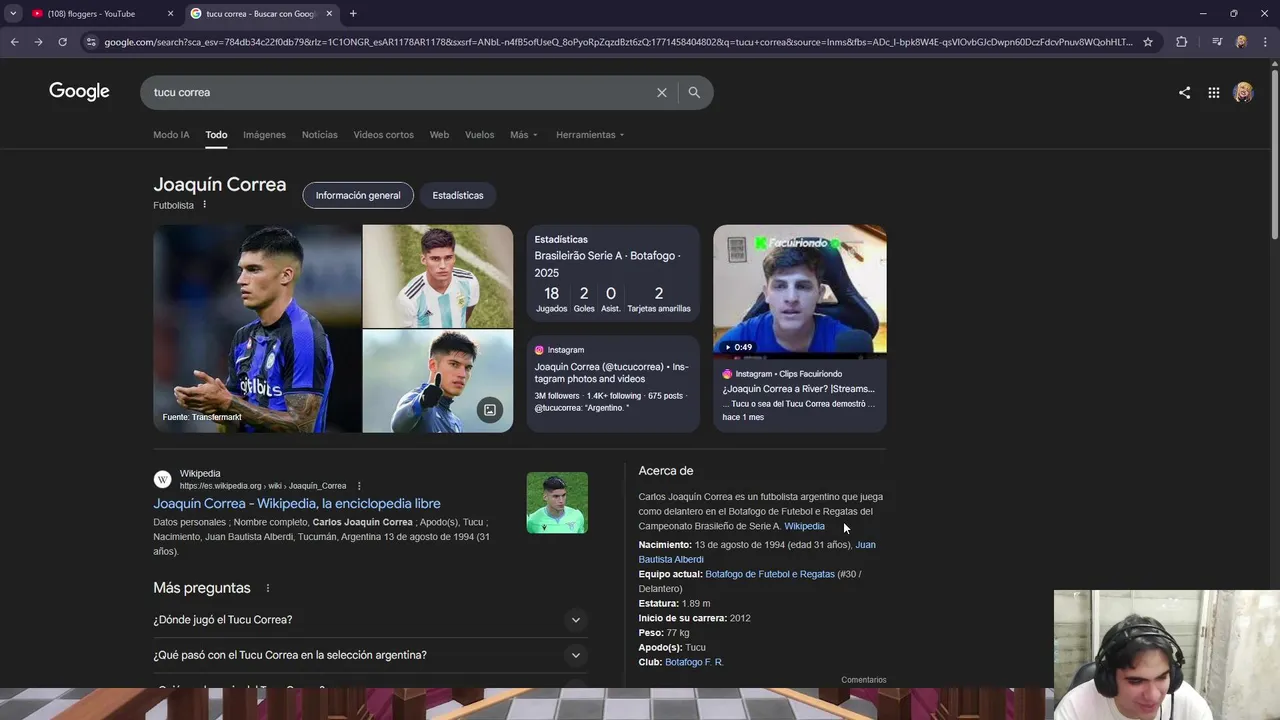Switch to Modo IA tab
Viewport: 1280px width, 720px height.
click(x=171, y=135)
